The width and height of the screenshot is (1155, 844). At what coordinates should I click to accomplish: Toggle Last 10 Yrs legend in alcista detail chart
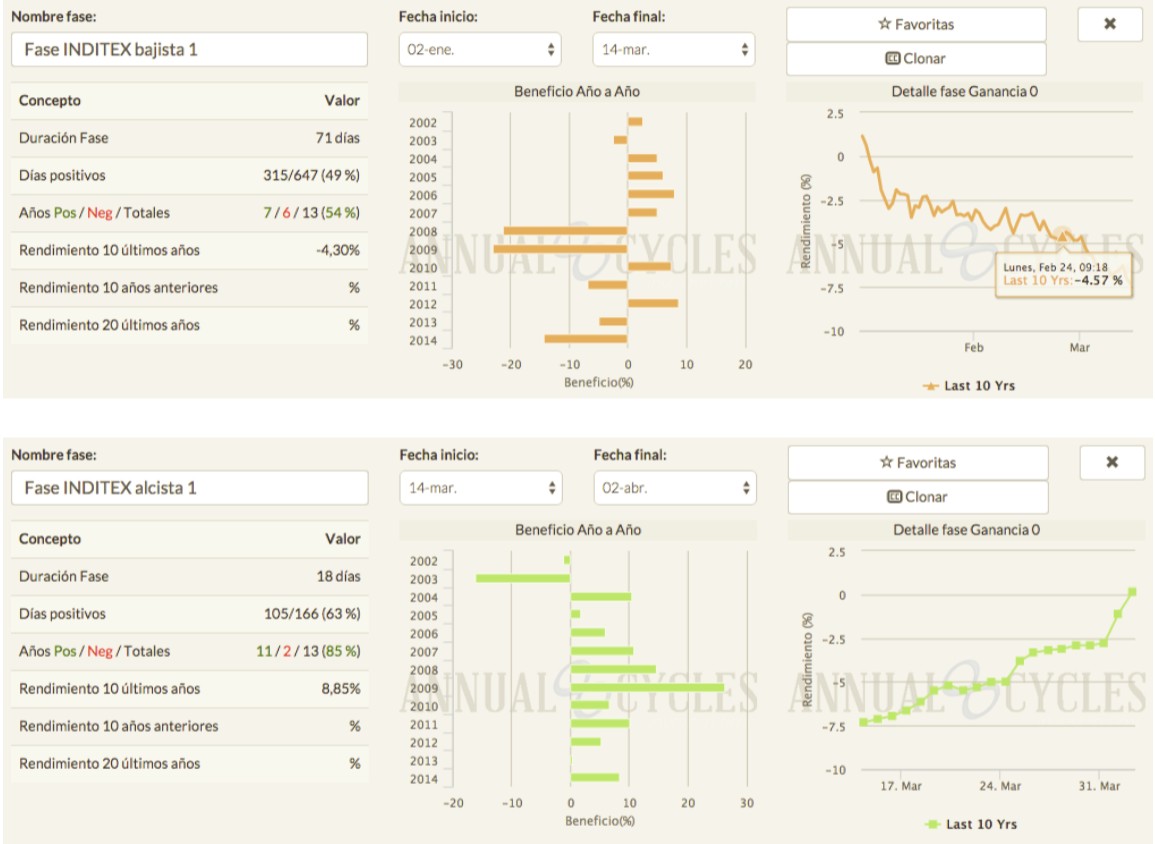pyautogui.click(x=972, y=824)
